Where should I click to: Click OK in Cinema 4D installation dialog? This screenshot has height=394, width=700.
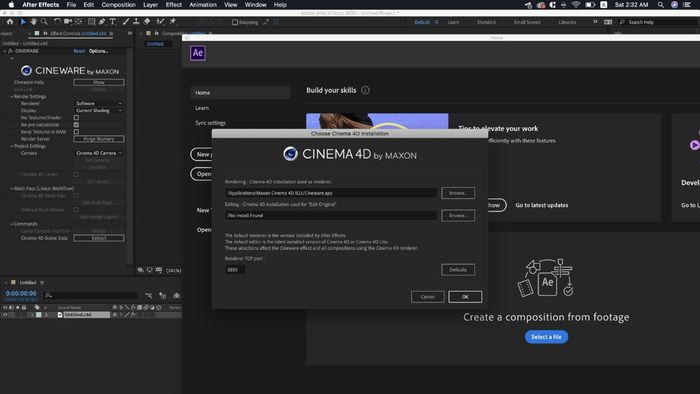click(x=465, y=297)
